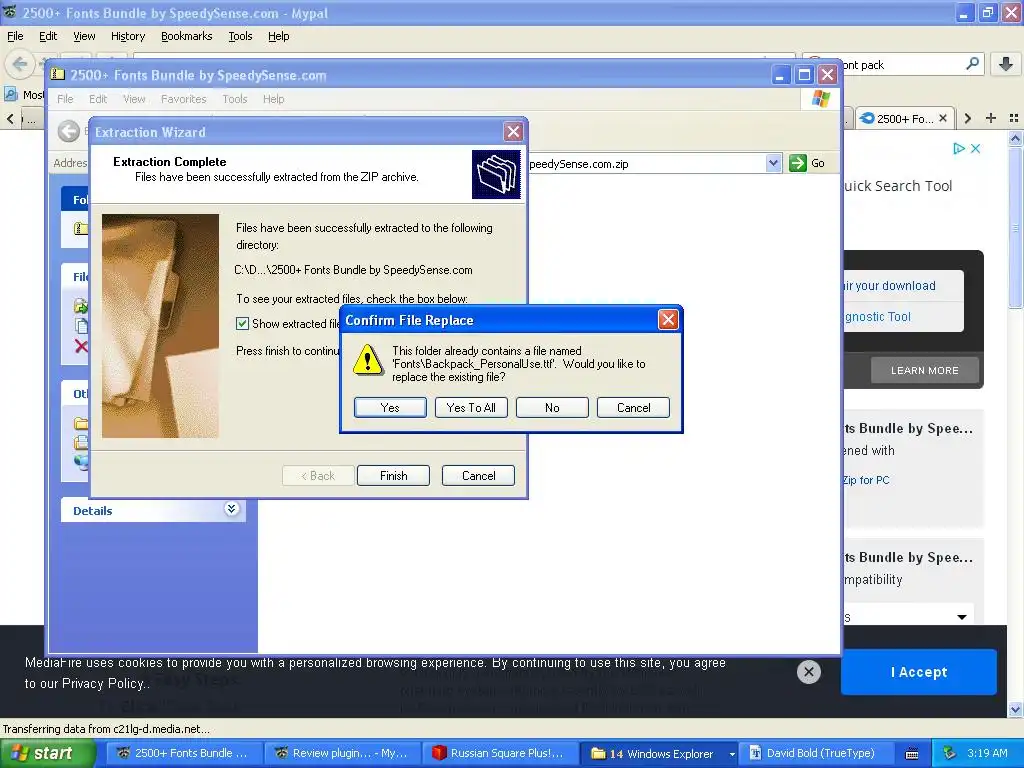Click the browser page scrollbar down arrow
1024x768 pixels.
point(1015,709)
